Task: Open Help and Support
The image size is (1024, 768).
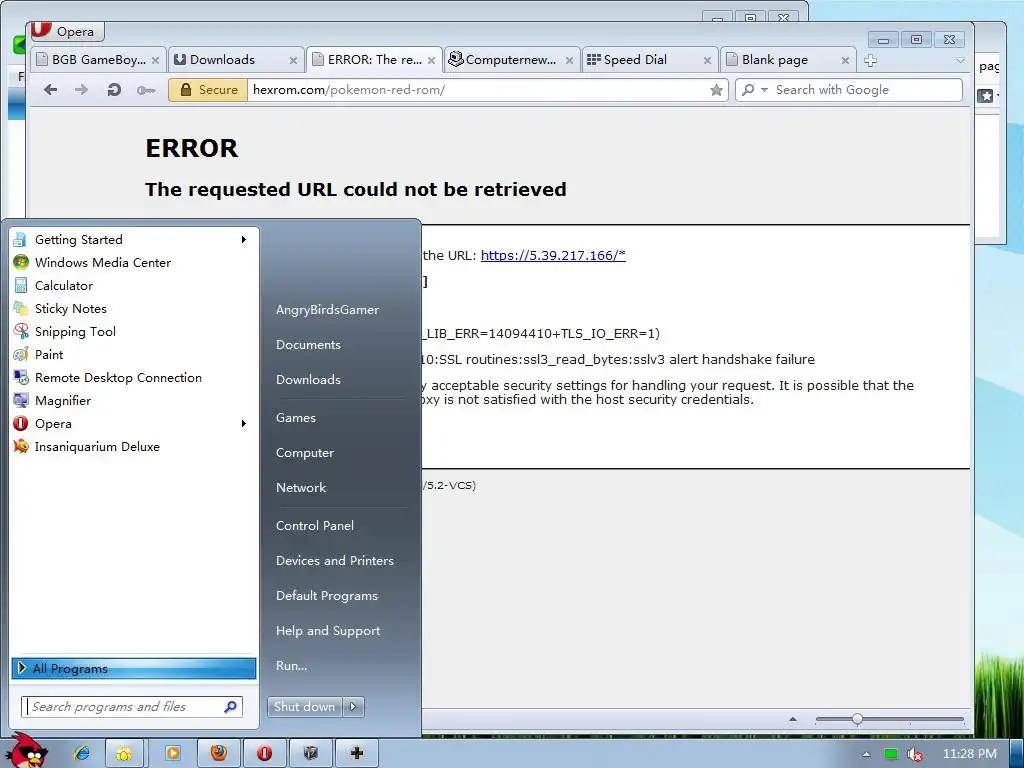Action: click(328, 631)
